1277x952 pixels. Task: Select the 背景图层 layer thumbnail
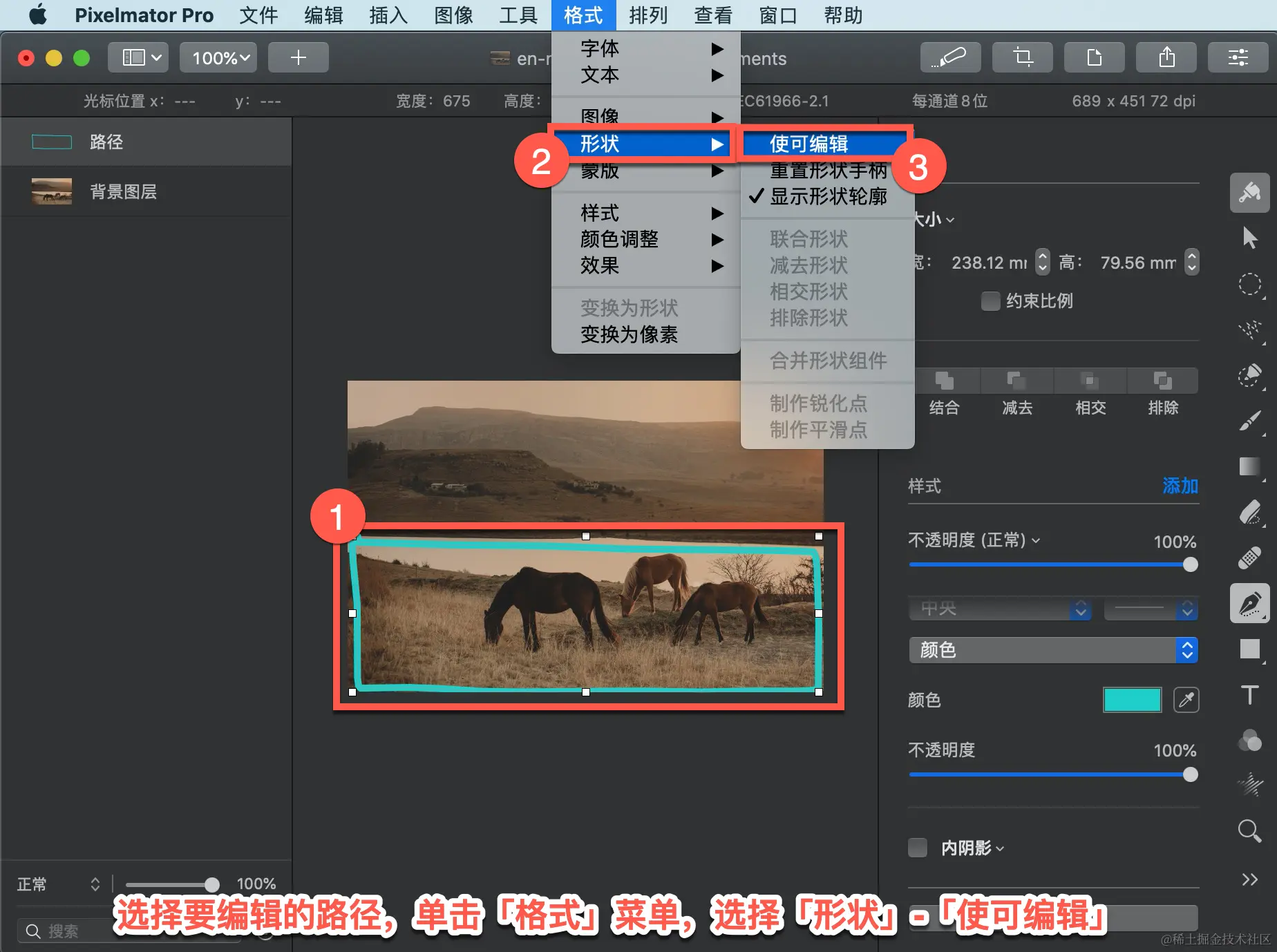(52, 191)
